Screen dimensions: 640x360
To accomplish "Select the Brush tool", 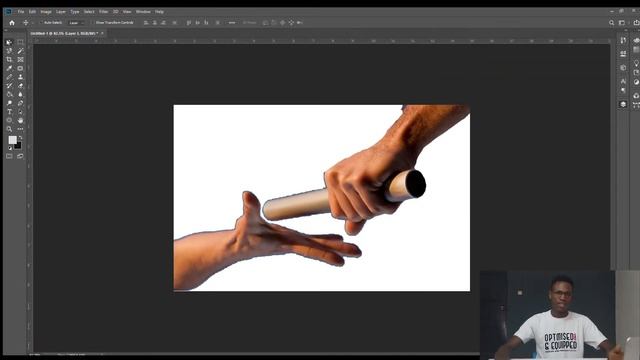I will point(9,77).
